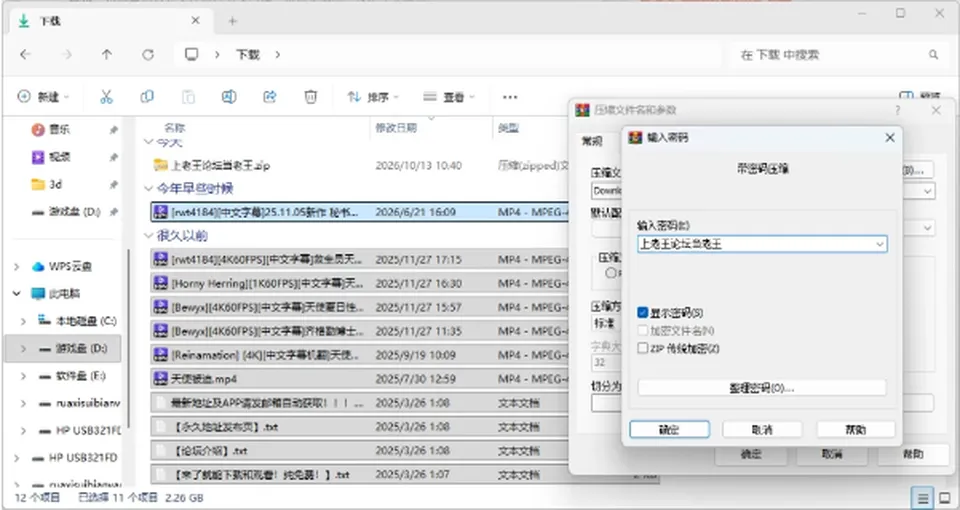Click the pin icon next to 视频
This screenshot has width=960, height=510.
[x=113, y=157]
